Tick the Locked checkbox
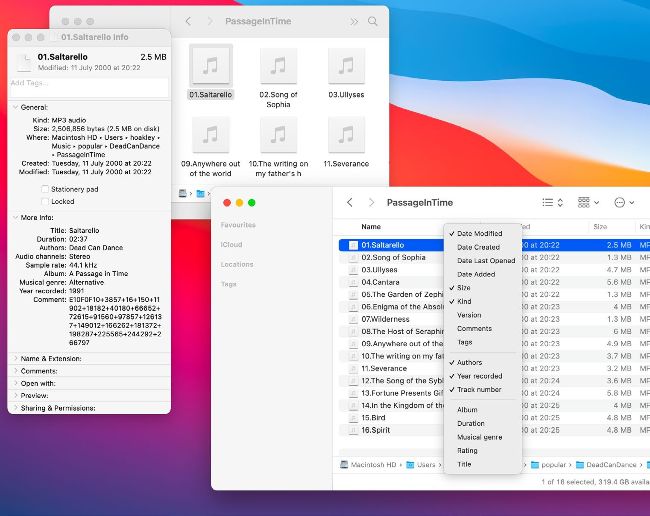This screenshot has width=650, height=516. click(x=45, y=201)
